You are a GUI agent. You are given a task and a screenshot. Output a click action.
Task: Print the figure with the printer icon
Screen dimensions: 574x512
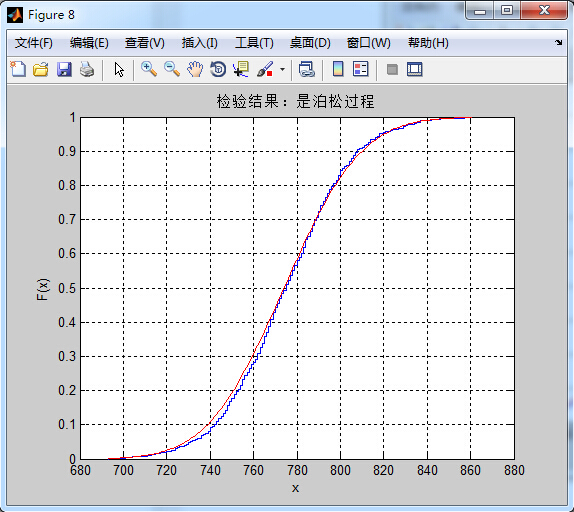click(x=87, y=69)
